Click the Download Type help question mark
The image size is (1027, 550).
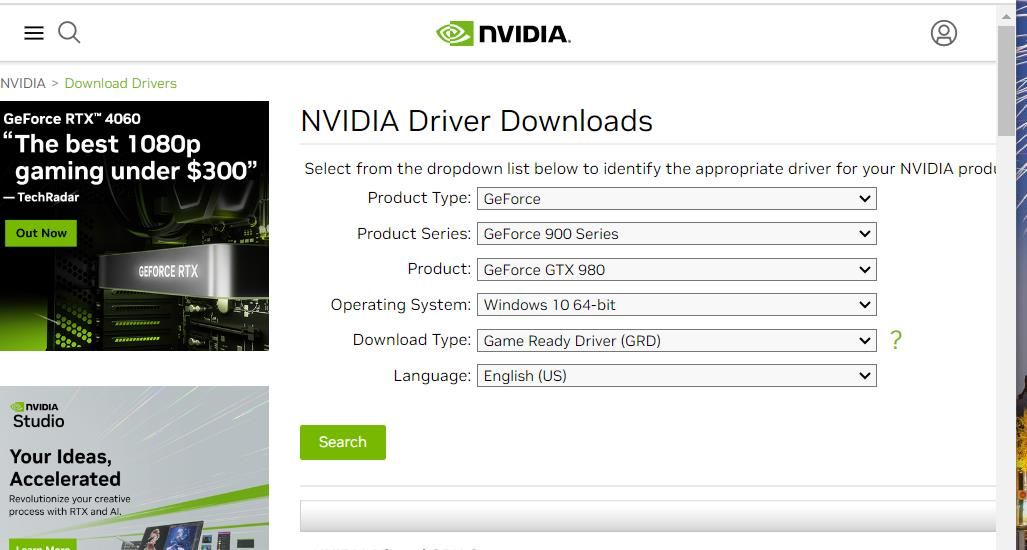coord(895,339)
